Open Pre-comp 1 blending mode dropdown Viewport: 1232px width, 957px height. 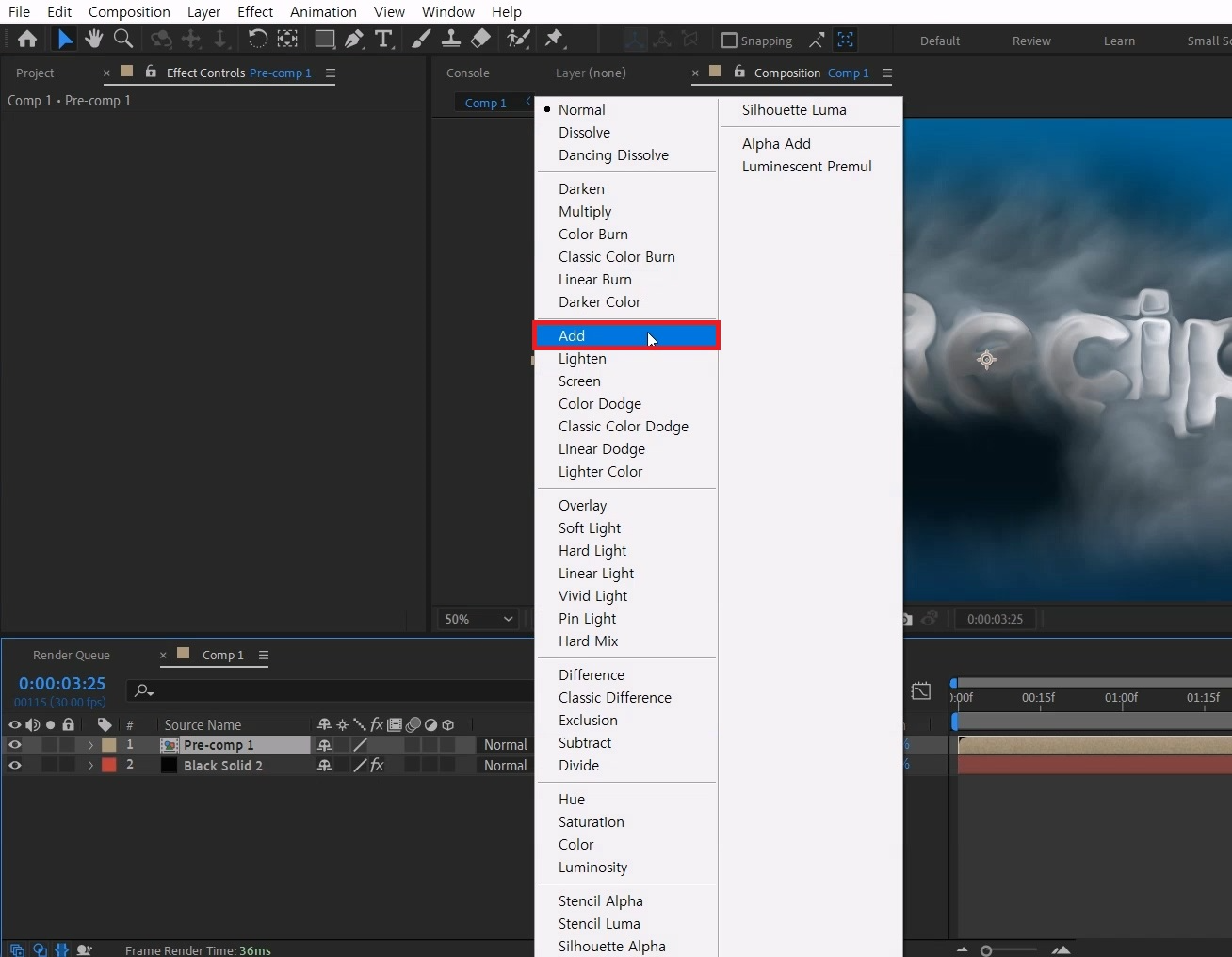click(505, 744)
